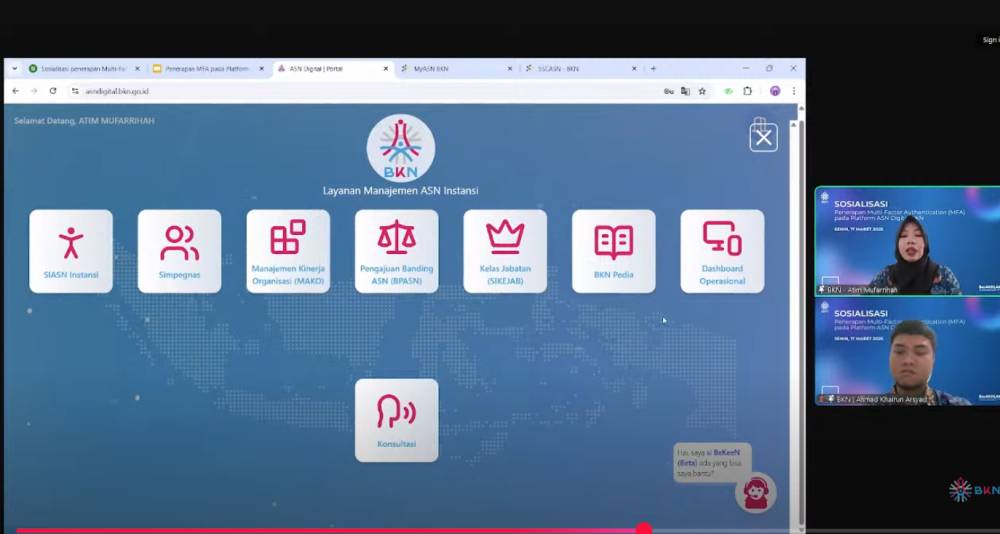Screen dimensions: 1000x534
Task: Switch to the MyASN BKN tab
Action: coord(457,68)
